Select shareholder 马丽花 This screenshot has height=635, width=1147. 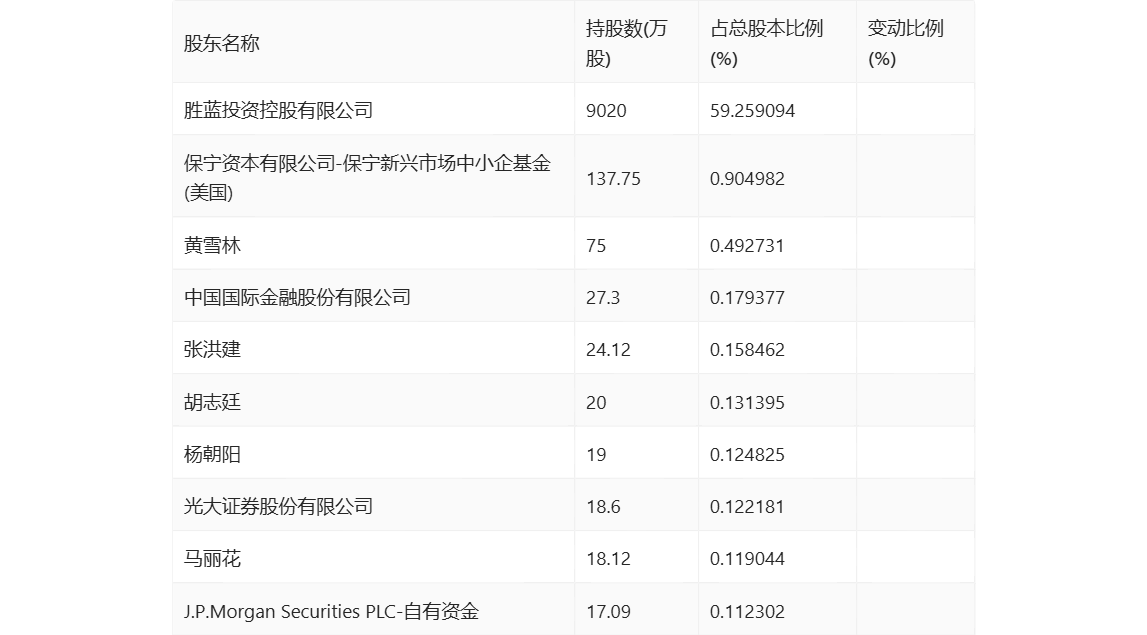click(x=213, y=558)
